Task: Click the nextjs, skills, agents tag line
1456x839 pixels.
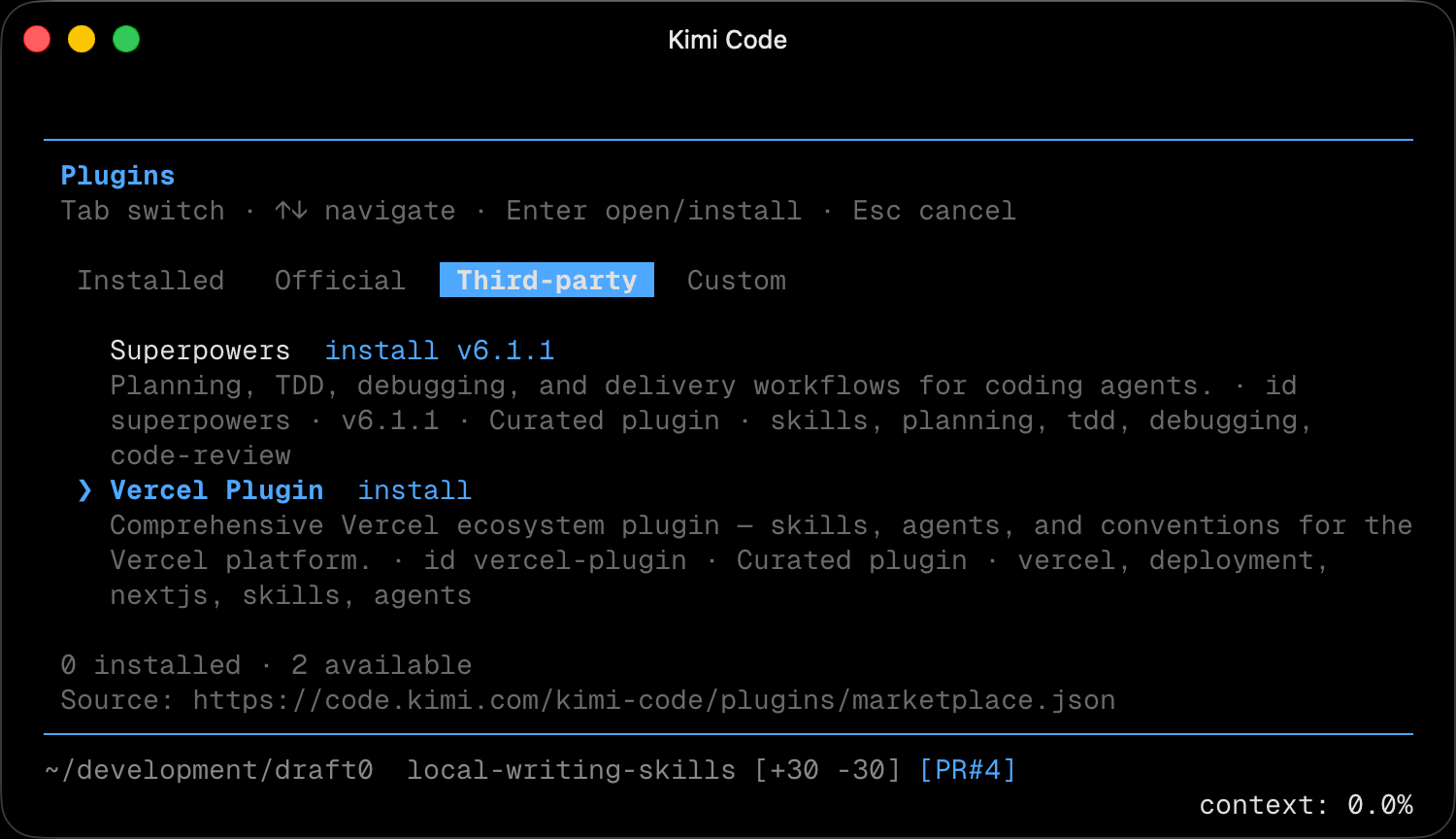Action: tap(291, 595)
